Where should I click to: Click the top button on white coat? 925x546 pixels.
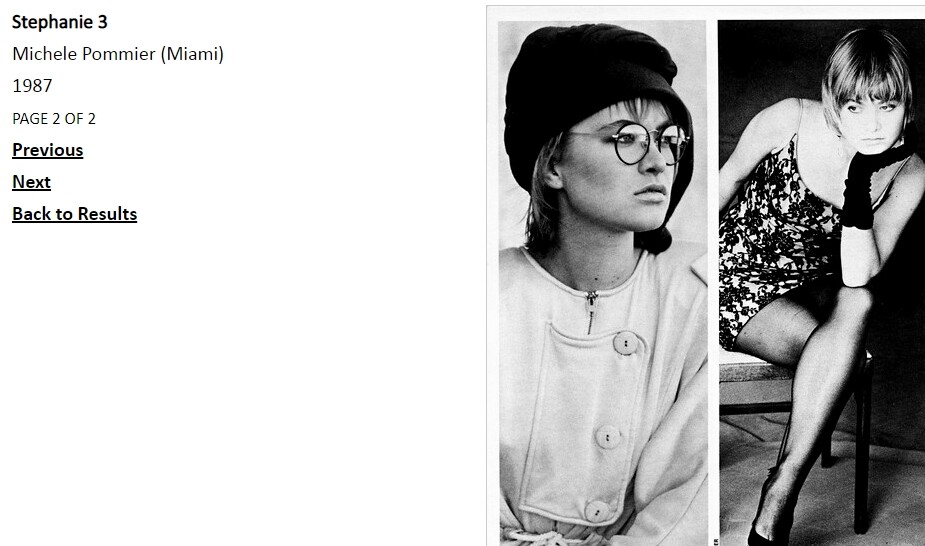pos(625,343)
